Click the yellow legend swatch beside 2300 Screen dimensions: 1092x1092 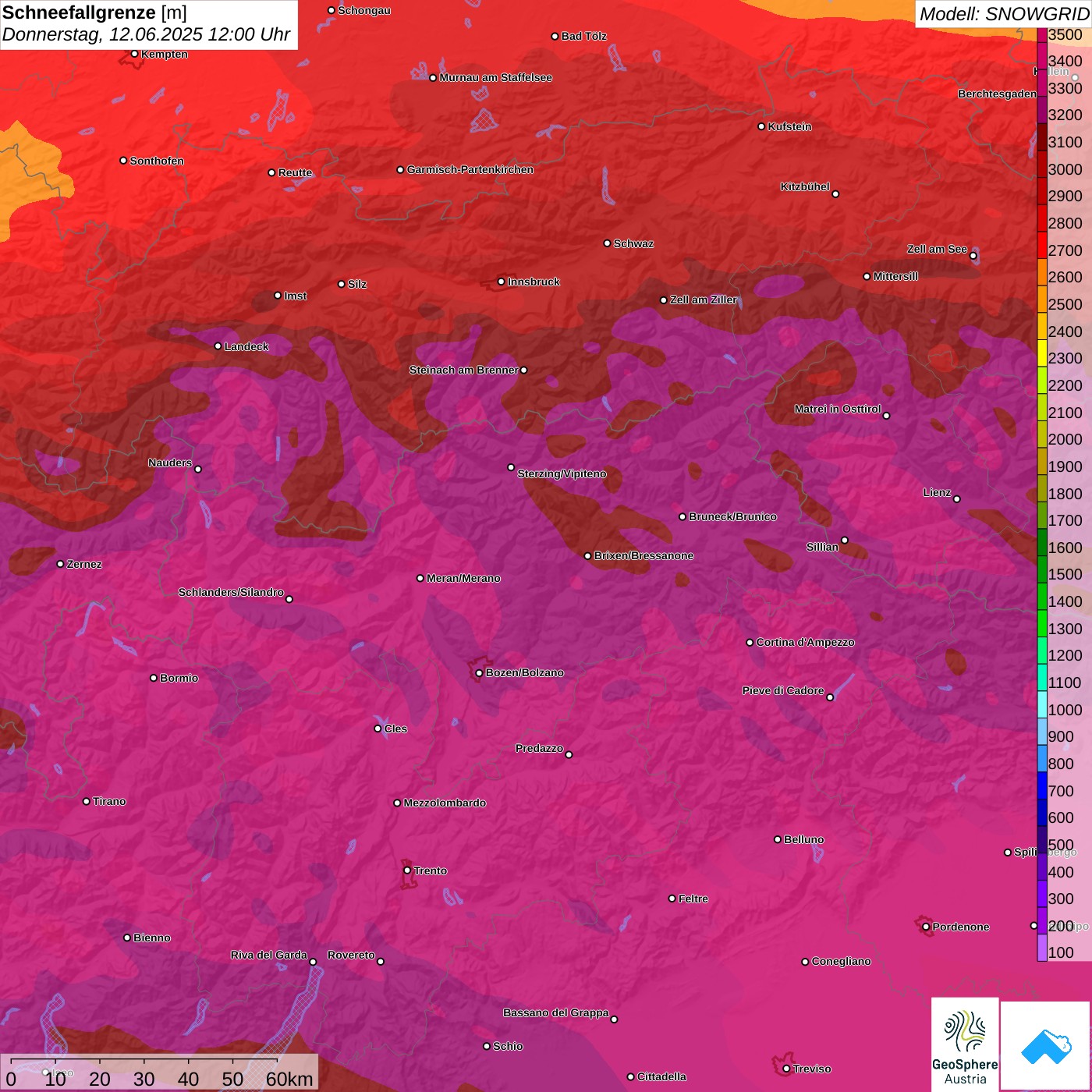click(x=1042, y=352)
